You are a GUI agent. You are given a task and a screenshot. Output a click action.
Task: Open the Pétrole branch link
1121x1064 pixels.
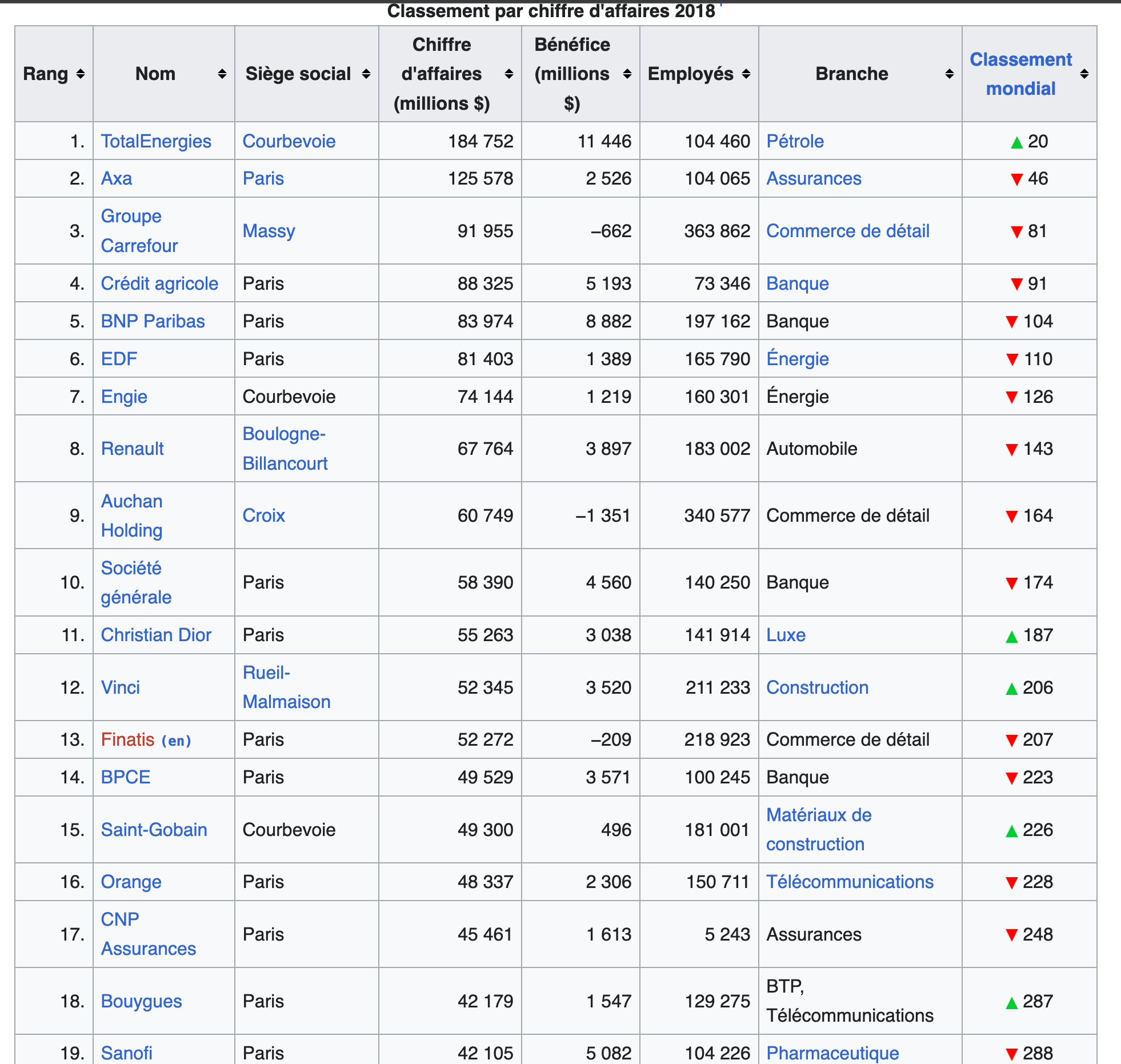click(x=795, y=141)
